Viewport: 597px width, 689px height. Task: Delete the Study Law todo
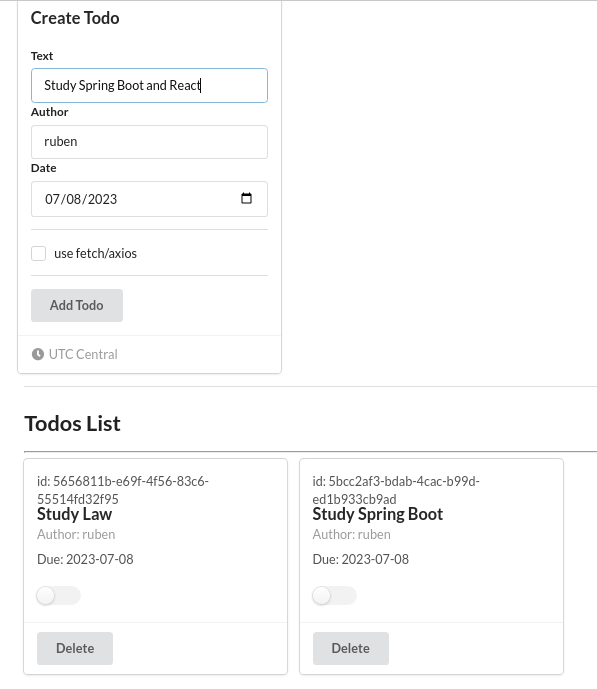(x=75, y=649)
